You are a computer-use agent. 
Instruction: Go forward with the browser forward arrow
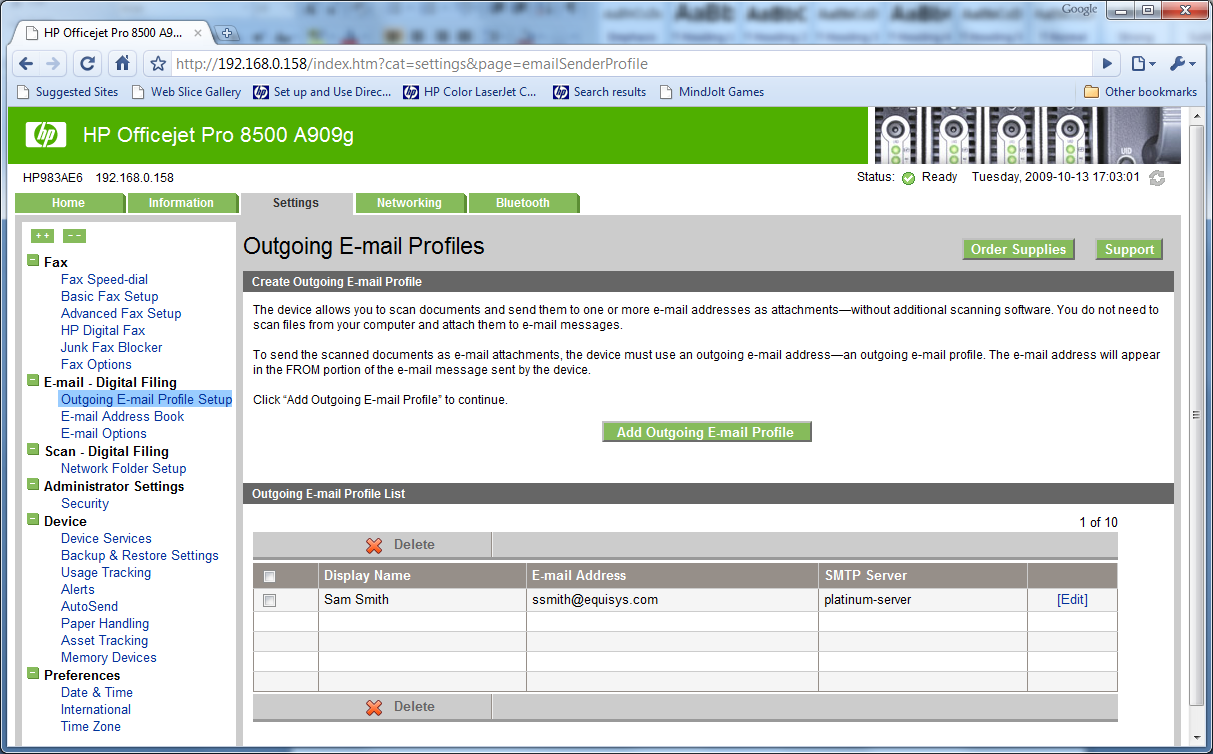pyautogui.click(x=54, y=63)
